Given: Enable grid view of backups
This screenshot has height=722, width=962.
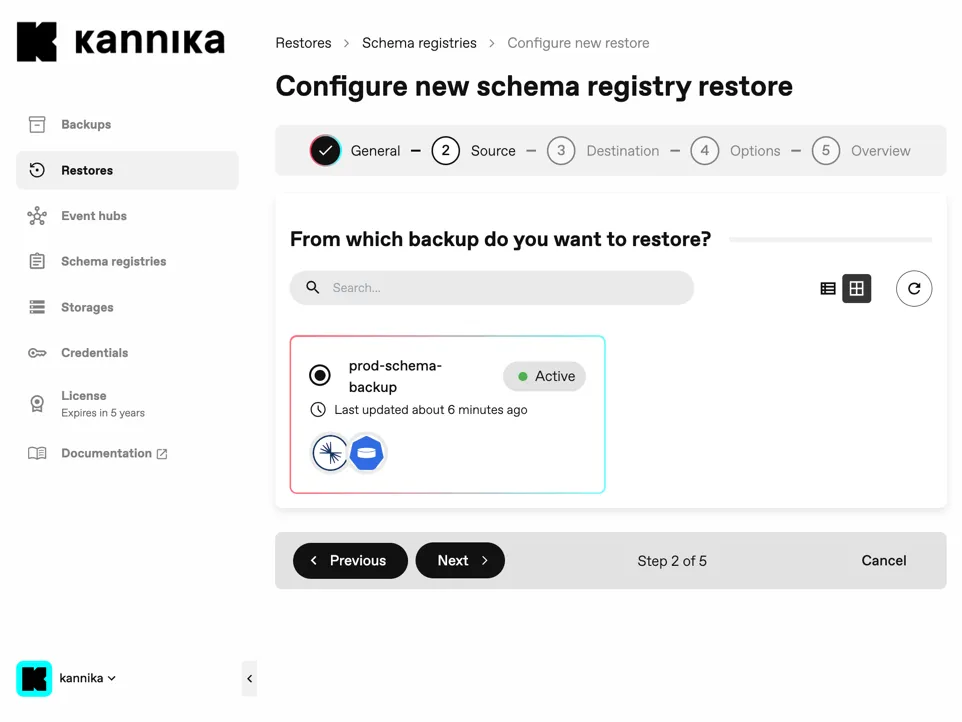Looking at the screenshot, I should tap(856, 288).
